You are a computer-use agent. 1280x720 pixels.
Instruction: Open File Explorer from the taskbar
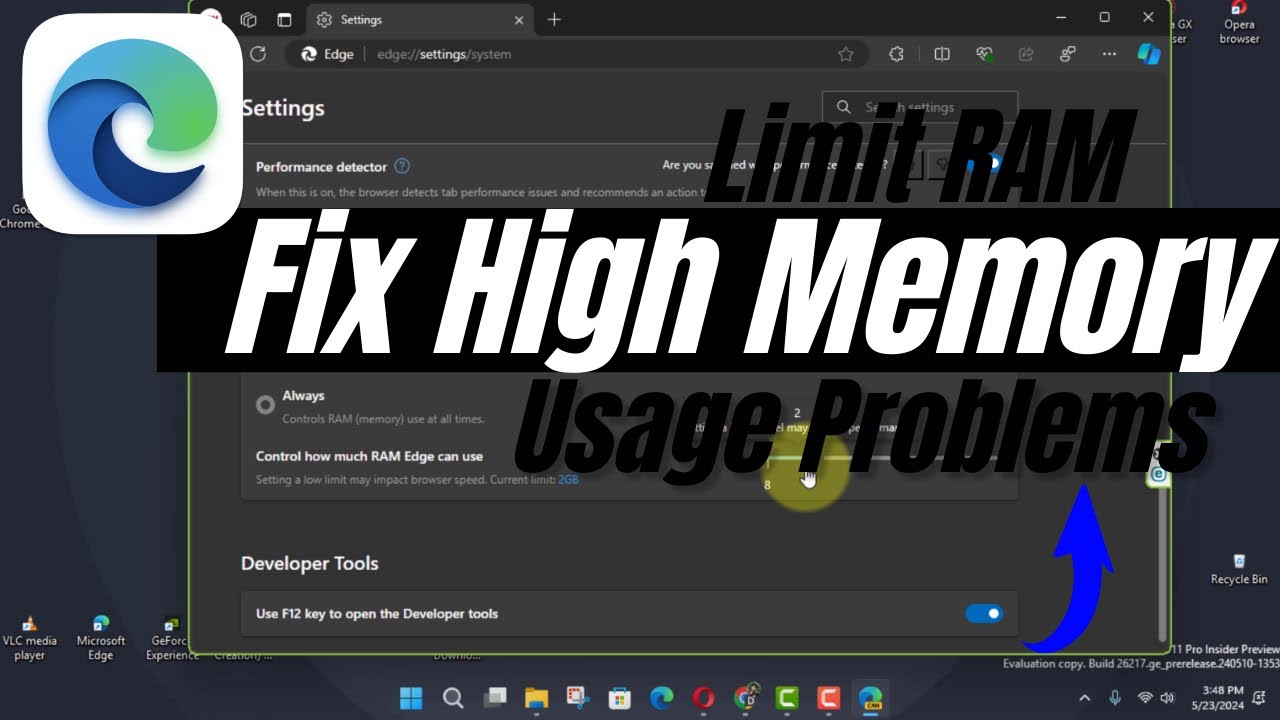click(x=537, y=697)
